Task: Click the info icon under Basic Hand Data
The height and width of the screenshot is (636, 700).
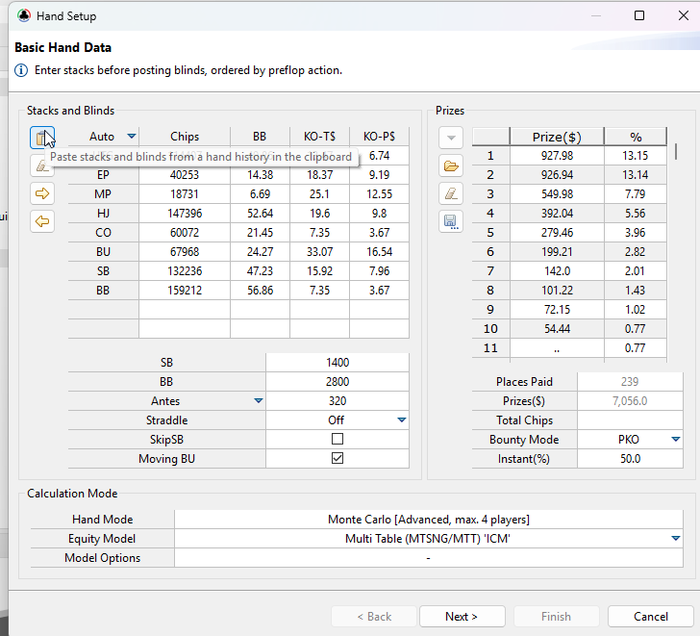Action: coord(21,71)
